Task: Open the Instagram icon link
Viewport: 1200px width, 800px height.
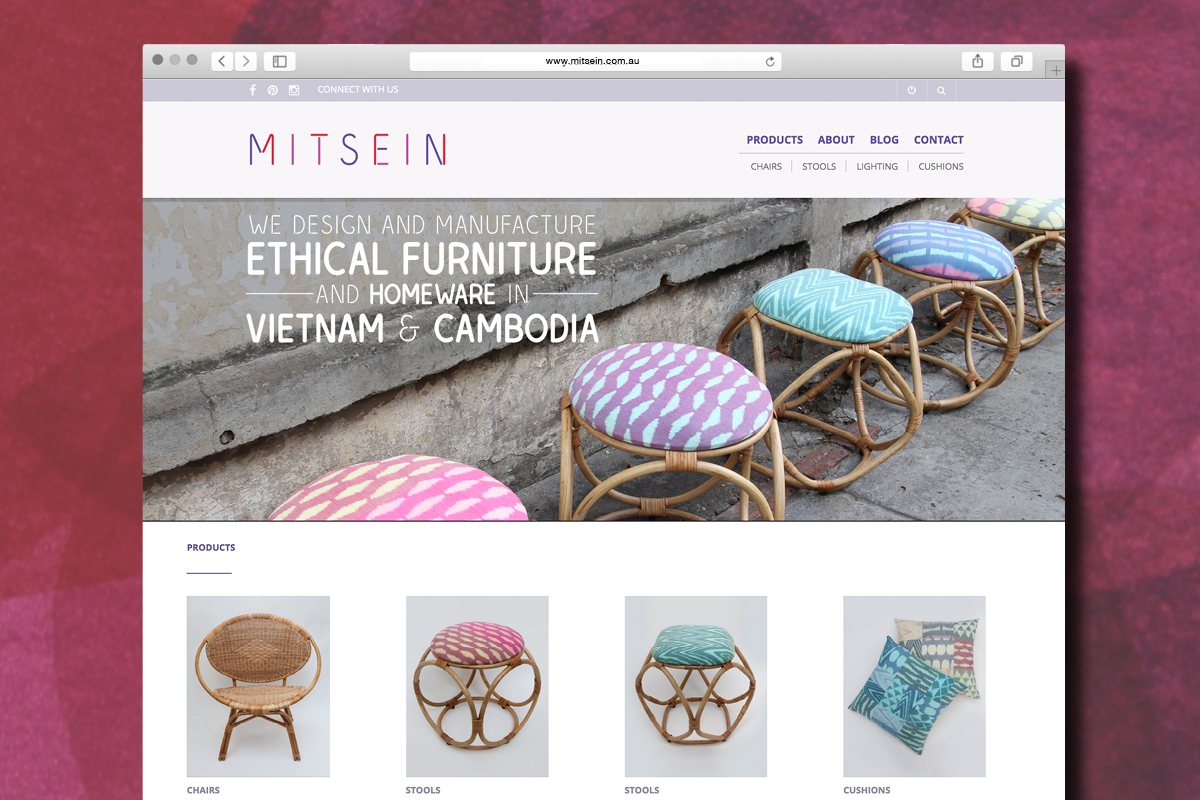Action: coord(294,90)
